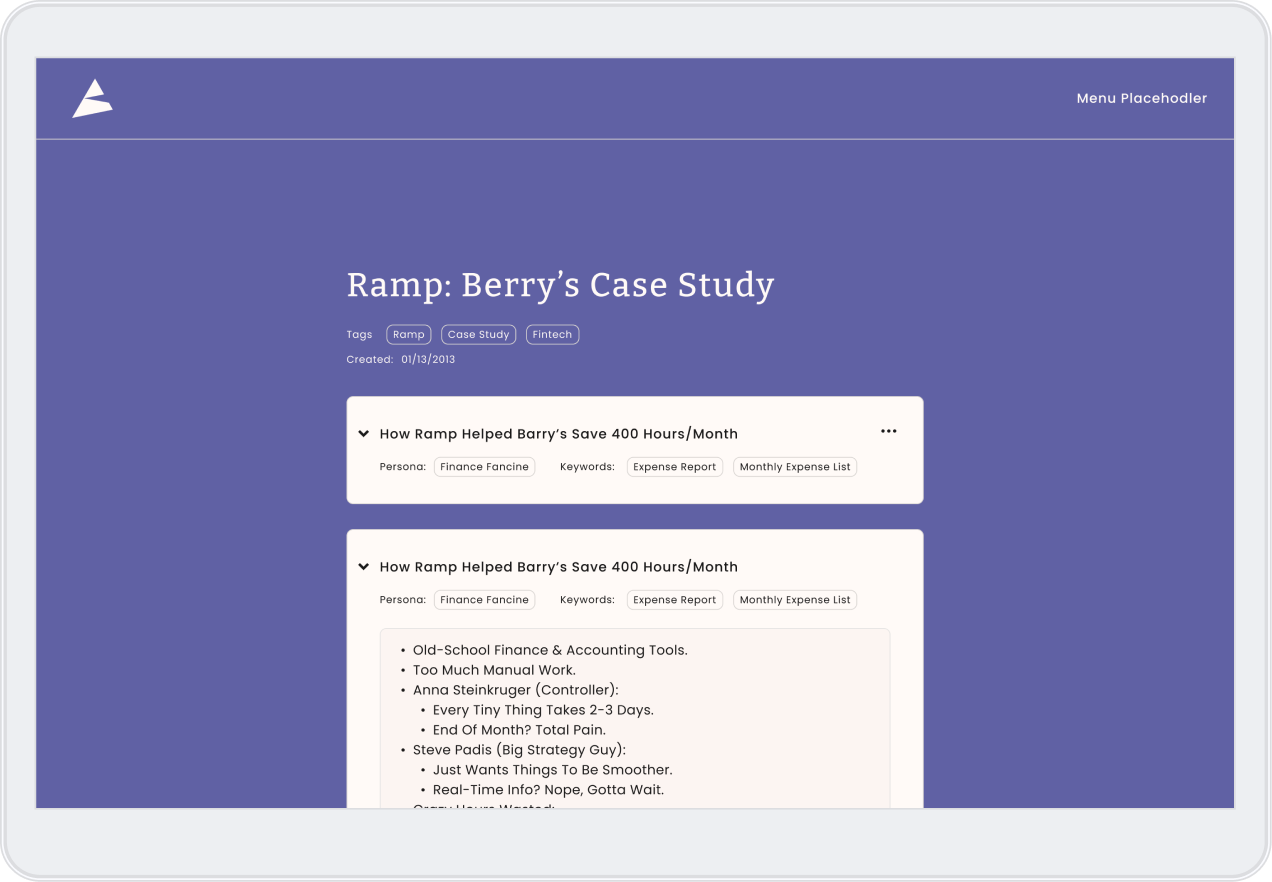Click bullet Anna Steinkruger (Controller)
1272x882 pixels.
516,690
